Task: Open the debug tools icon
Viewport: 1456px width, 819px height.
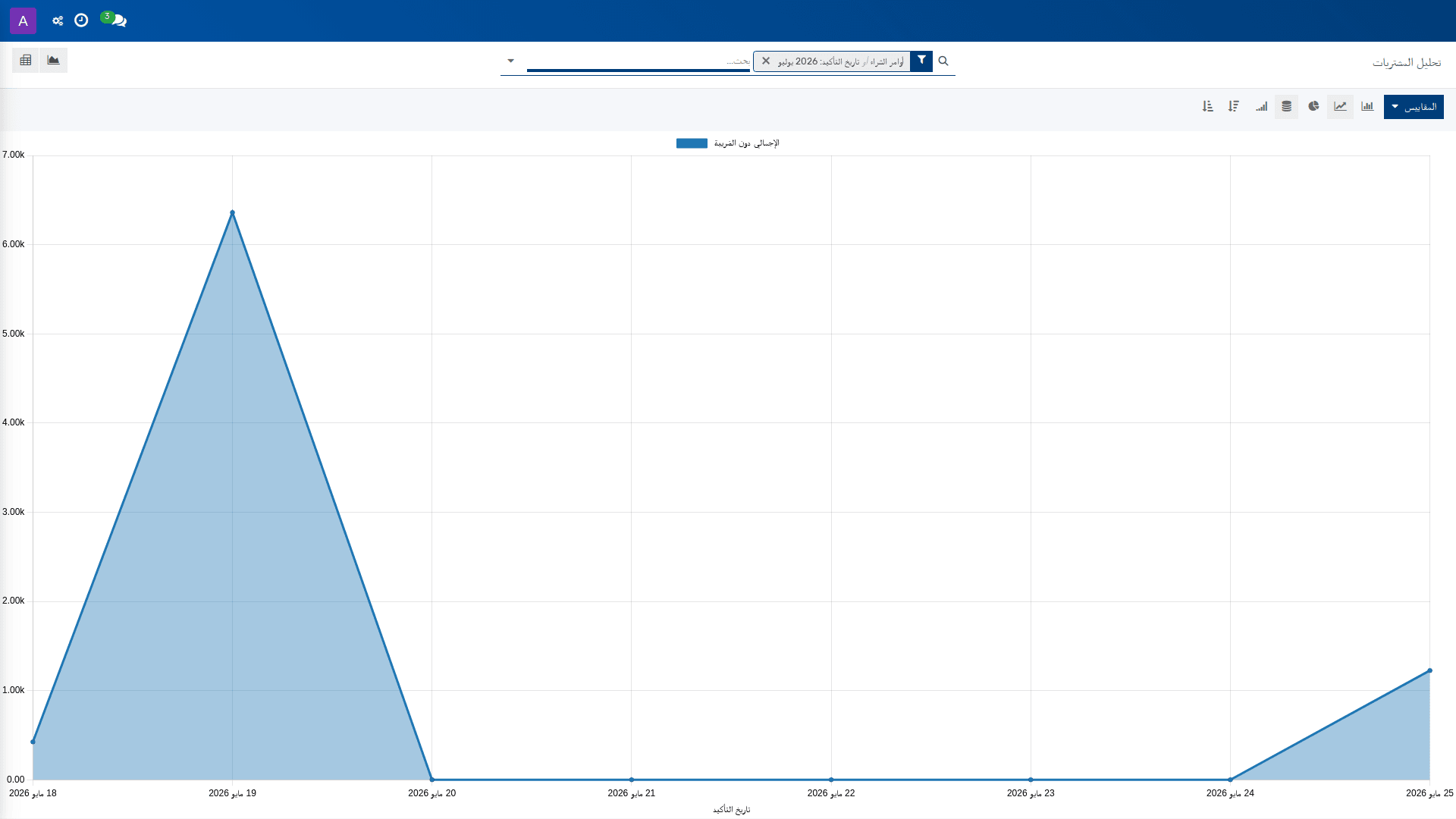Action: point(58,20)
